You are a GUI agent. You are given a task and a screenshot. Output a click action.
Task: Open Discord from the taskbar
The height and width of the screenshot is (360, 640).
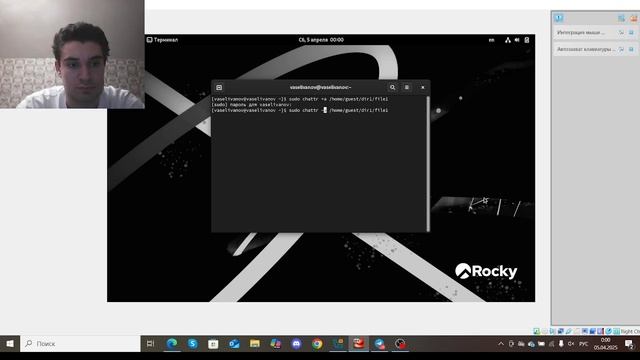(x=296, y=344)
